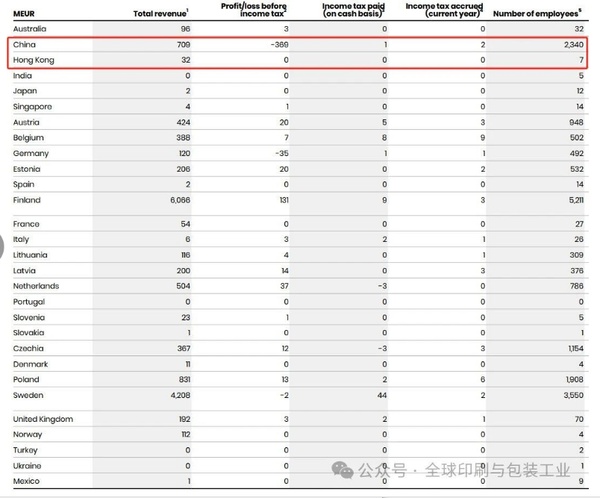Click Austria's total revenue 424
The width and height of the screenshot is (600, 498).
click(183, 122)
